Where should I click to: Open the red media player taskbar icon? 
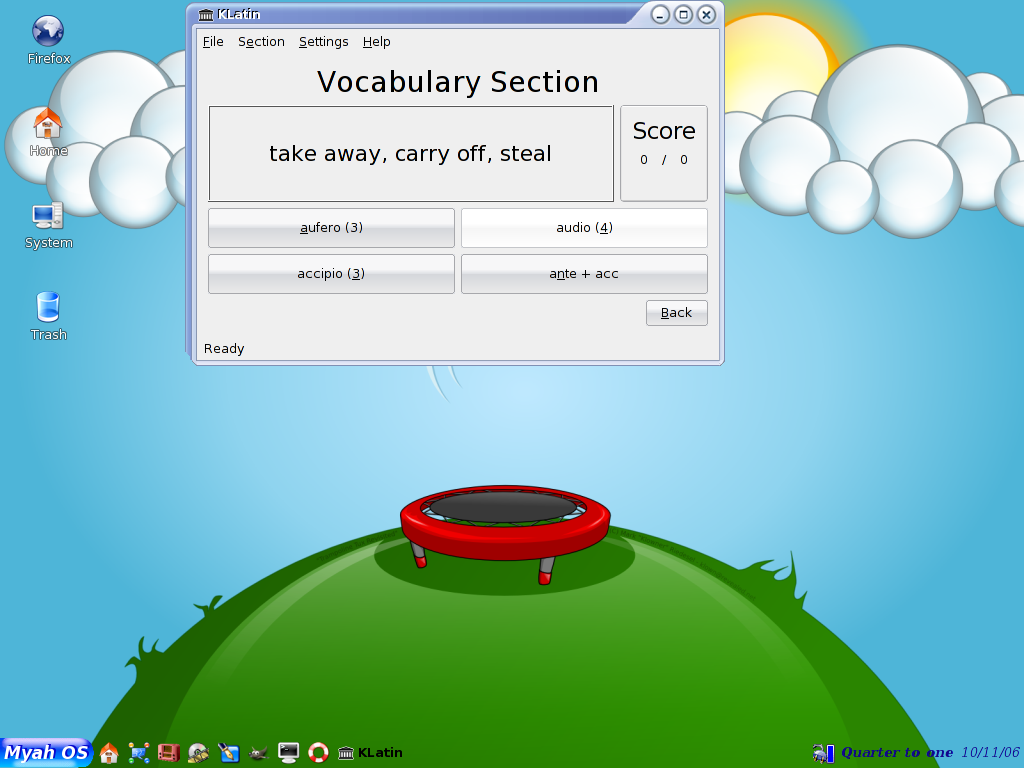pos(168,753)
